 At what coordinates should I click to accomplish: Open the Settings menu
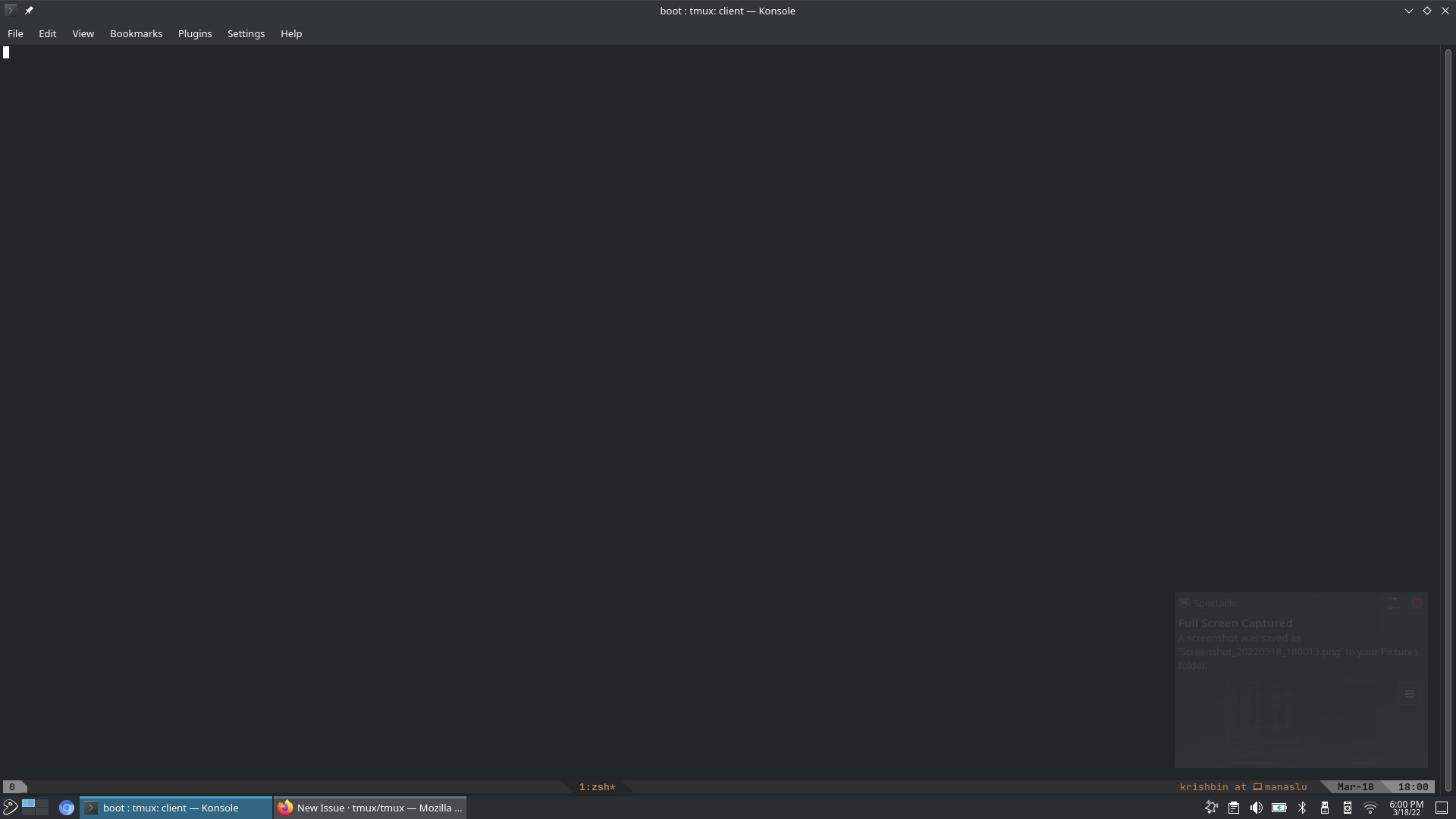point(246,33)
